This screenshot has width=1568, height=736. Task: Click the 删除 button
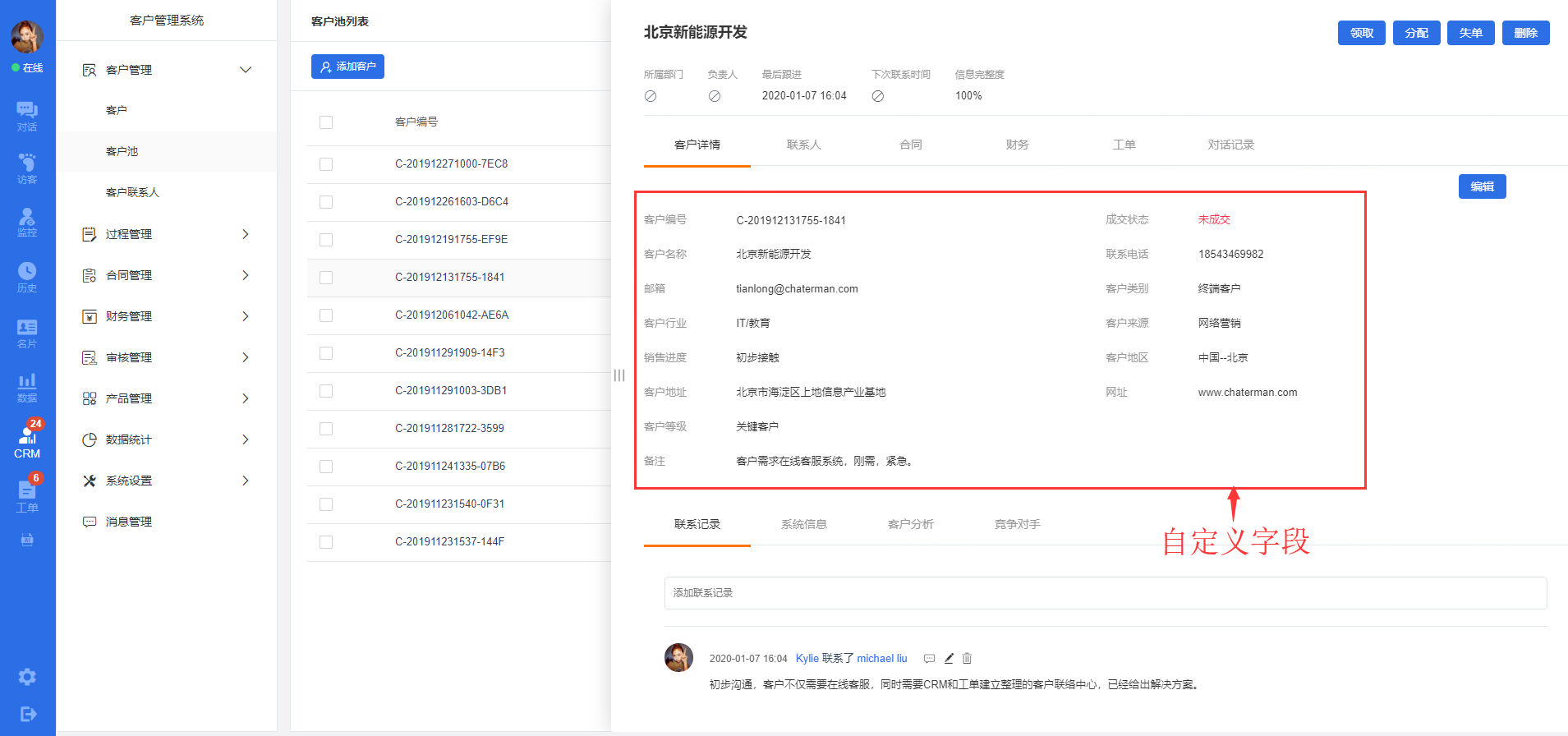click(x=1526, y=33)
